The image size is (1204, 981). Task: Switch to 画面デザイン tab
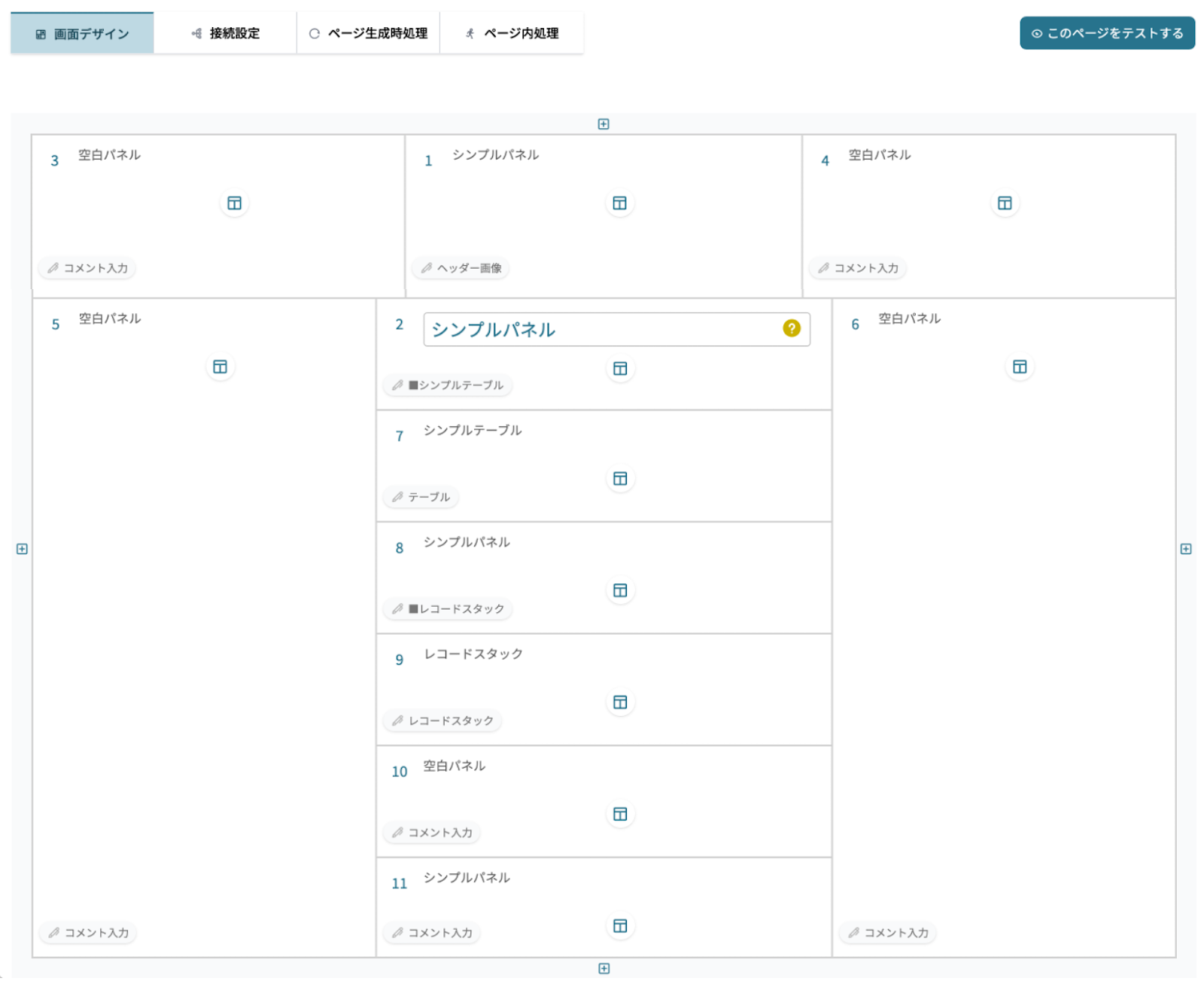click(82, 33)
